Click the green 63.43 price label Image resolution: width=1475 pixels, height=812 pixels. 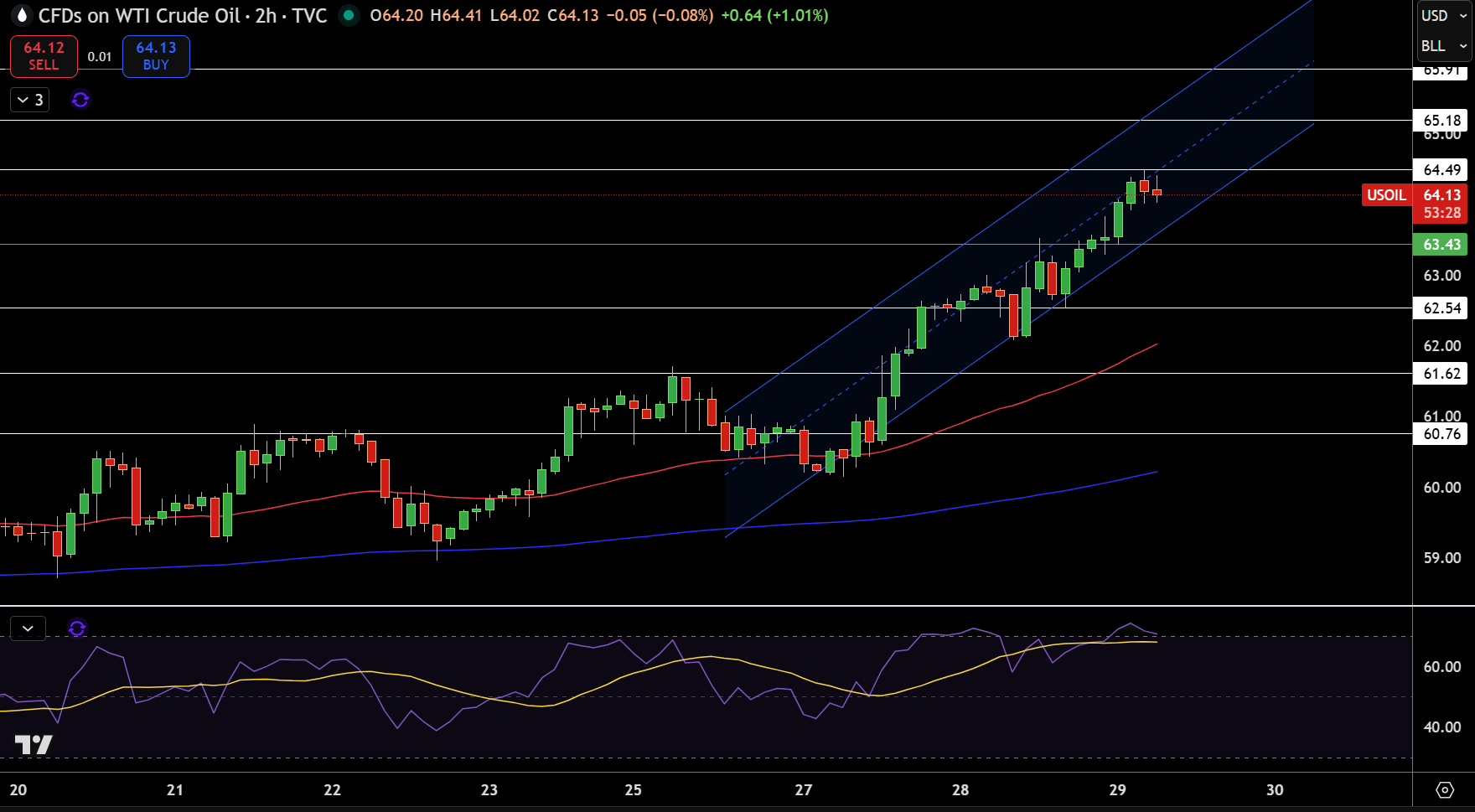tap(1441, 245)
